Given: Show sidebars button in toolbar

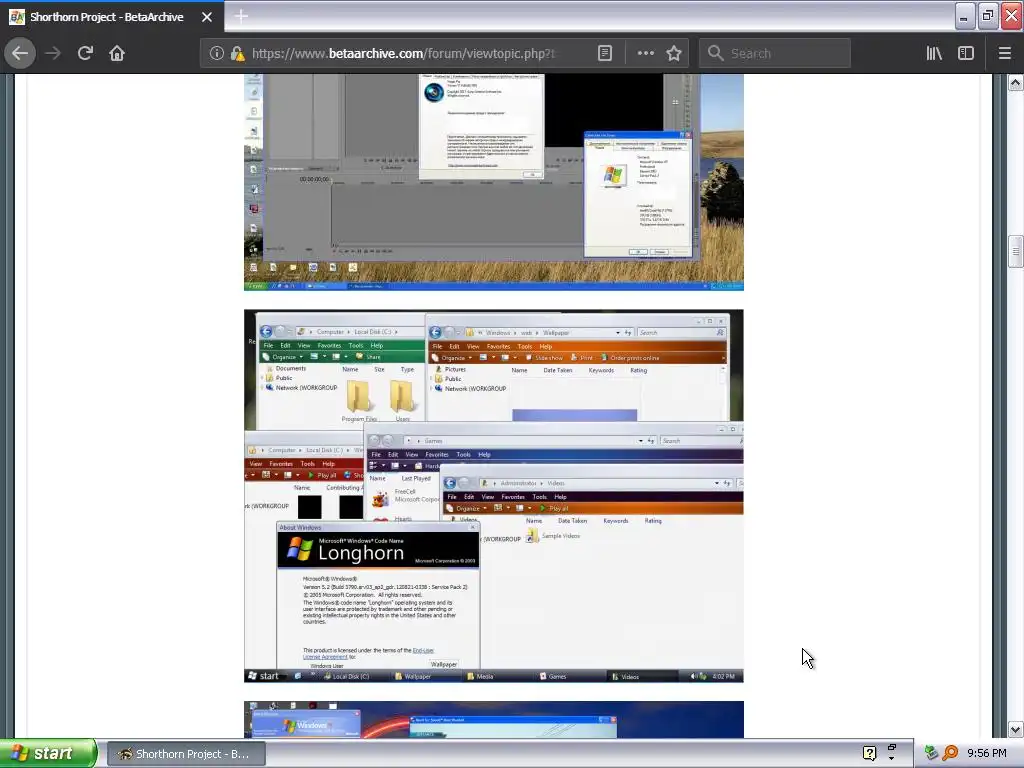Looking at the screenshot, I should click(966, 53).
